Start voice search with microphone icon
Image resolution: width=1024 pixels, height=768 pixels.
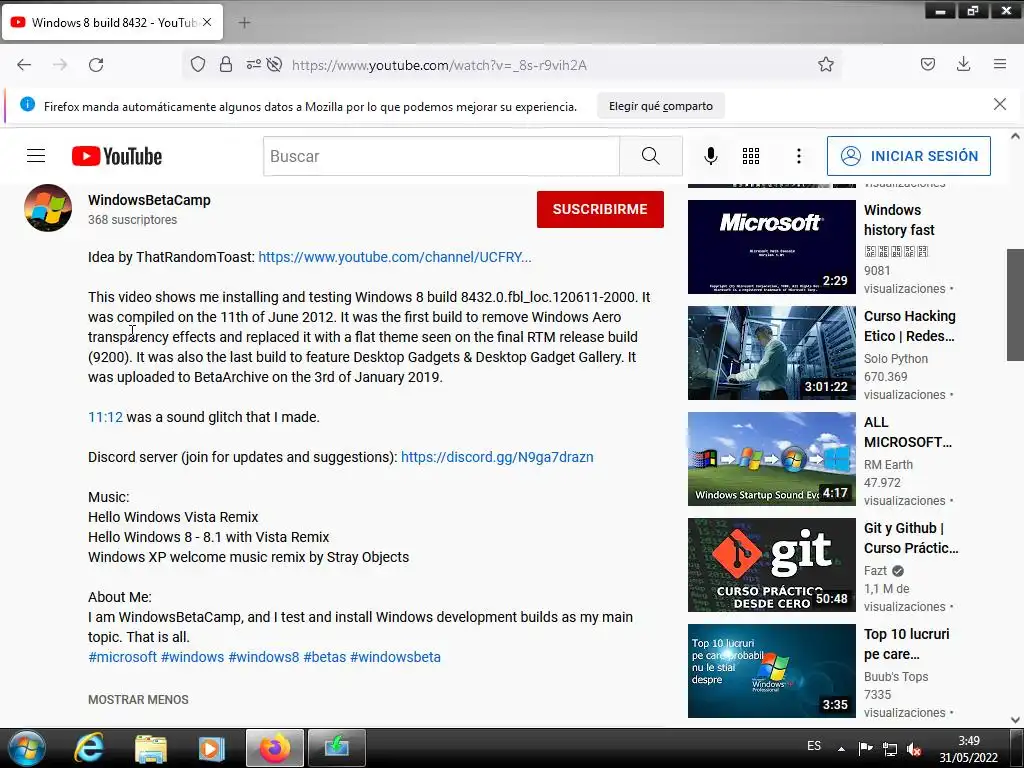[x=711, y=156]
